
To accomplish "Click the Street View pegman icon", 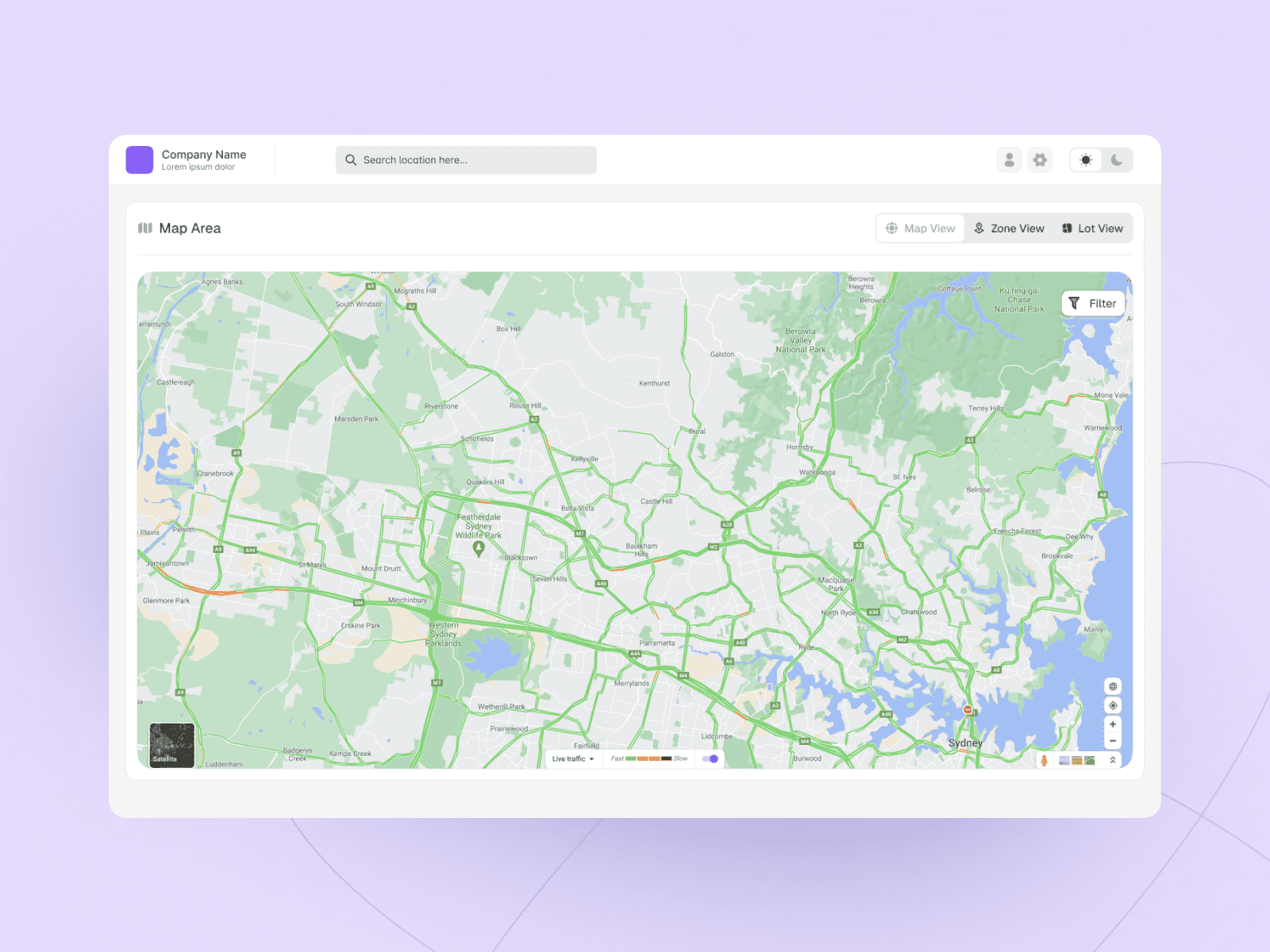I will point(1044,760).
